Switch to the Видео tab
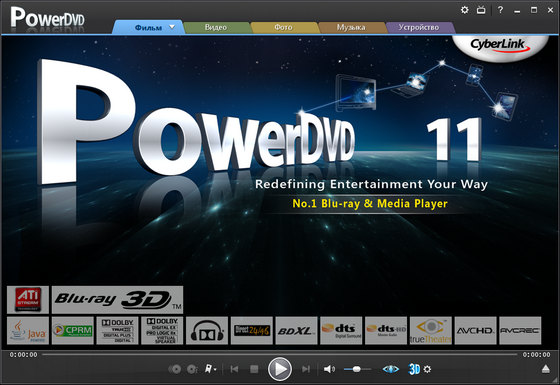 coord(216,28)
